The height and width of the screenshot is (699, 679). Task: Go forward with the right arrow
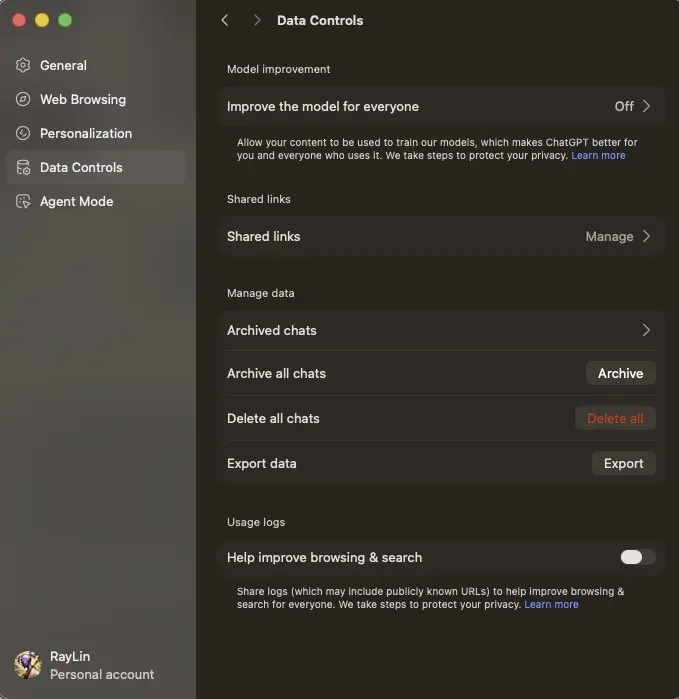pyautogui.click(x=257, y=20)
